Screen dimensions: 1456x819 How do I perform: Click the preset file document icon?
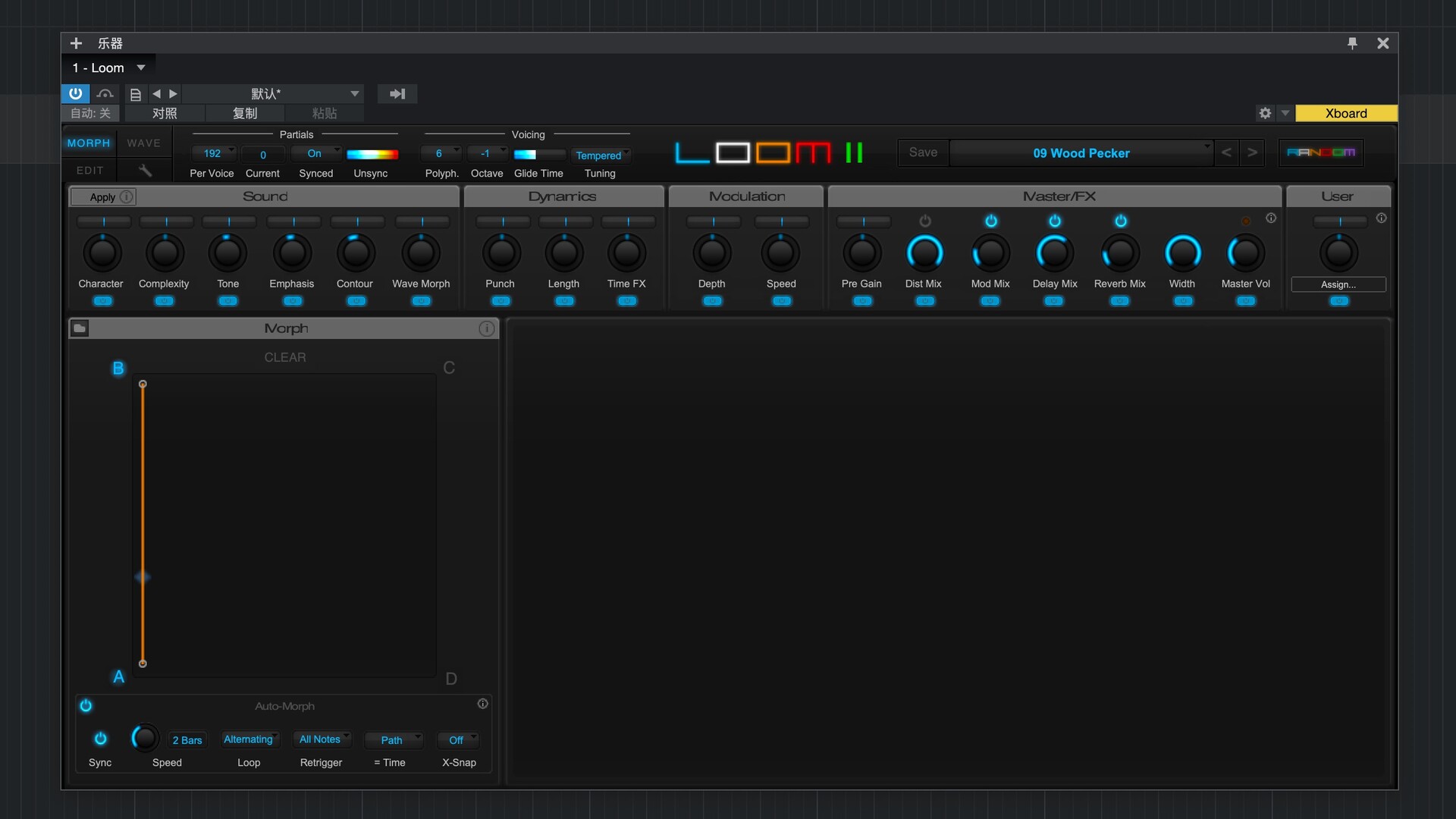[x=136, y=94]
